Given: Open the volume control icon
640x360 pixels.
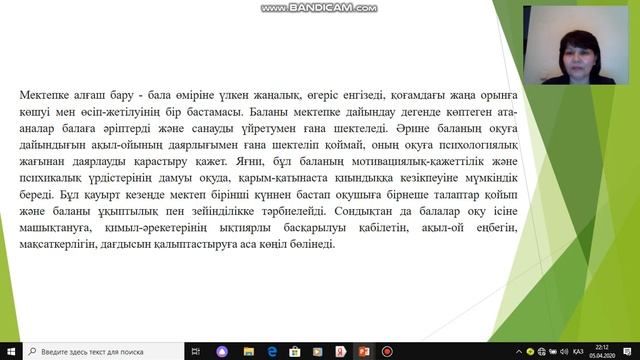Looking at the screenshot, I should point(564,351).
